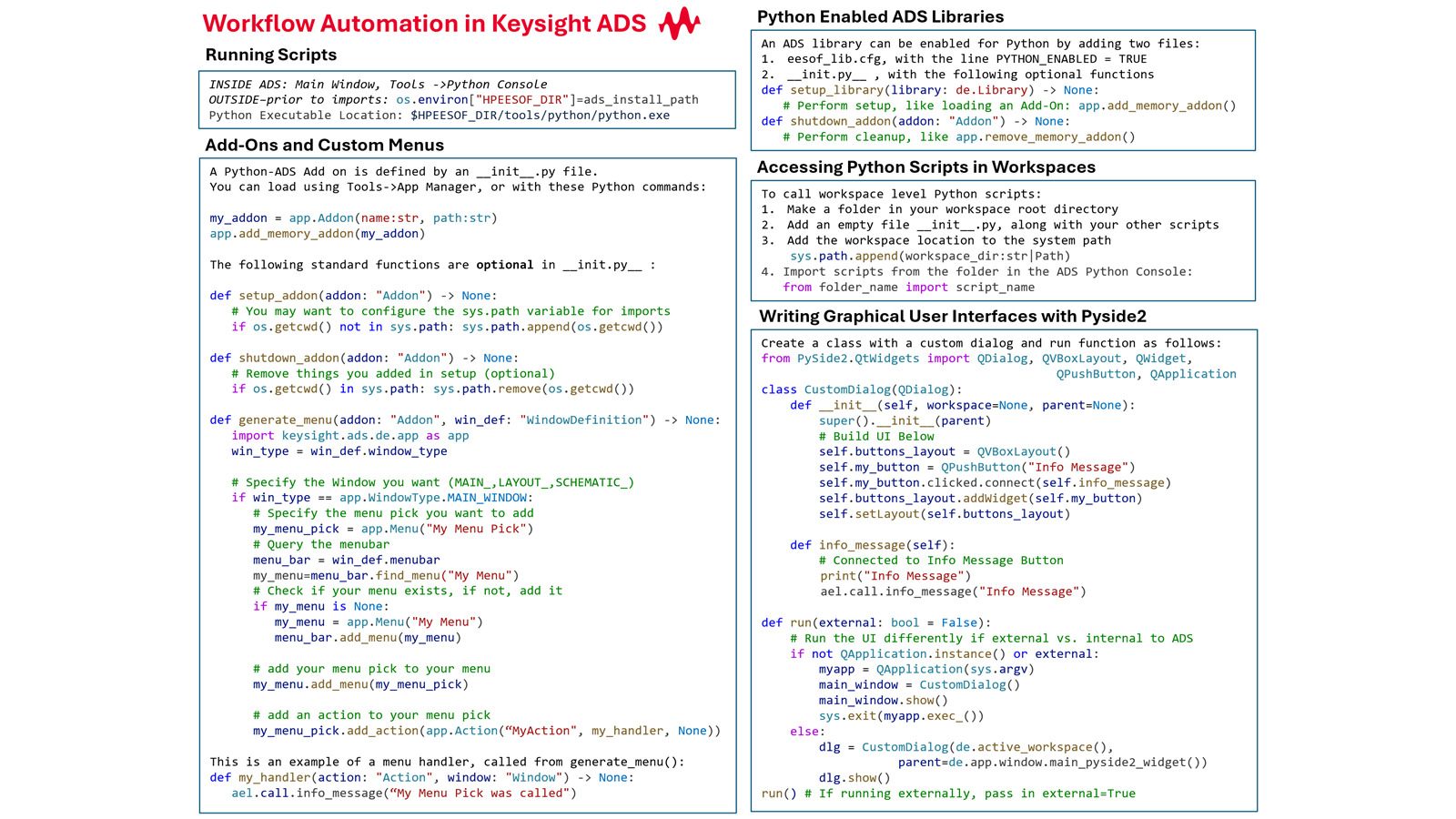Click the def shutdown_addon function definition line

coord(364,358)
